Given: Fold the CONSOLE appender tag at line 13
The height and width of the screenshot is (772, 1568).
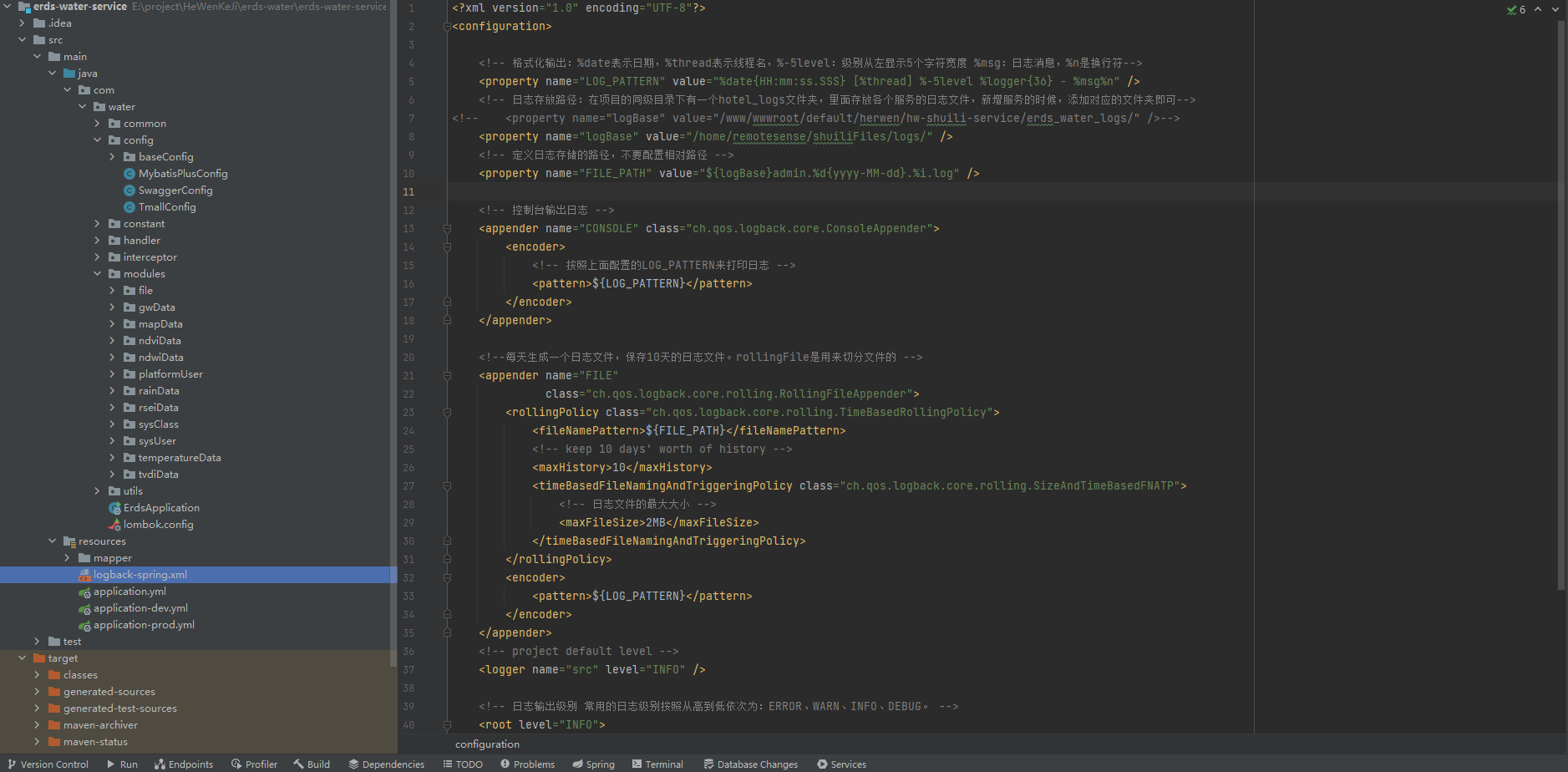Looking at the screenshot, I should (x=447, y=229).
